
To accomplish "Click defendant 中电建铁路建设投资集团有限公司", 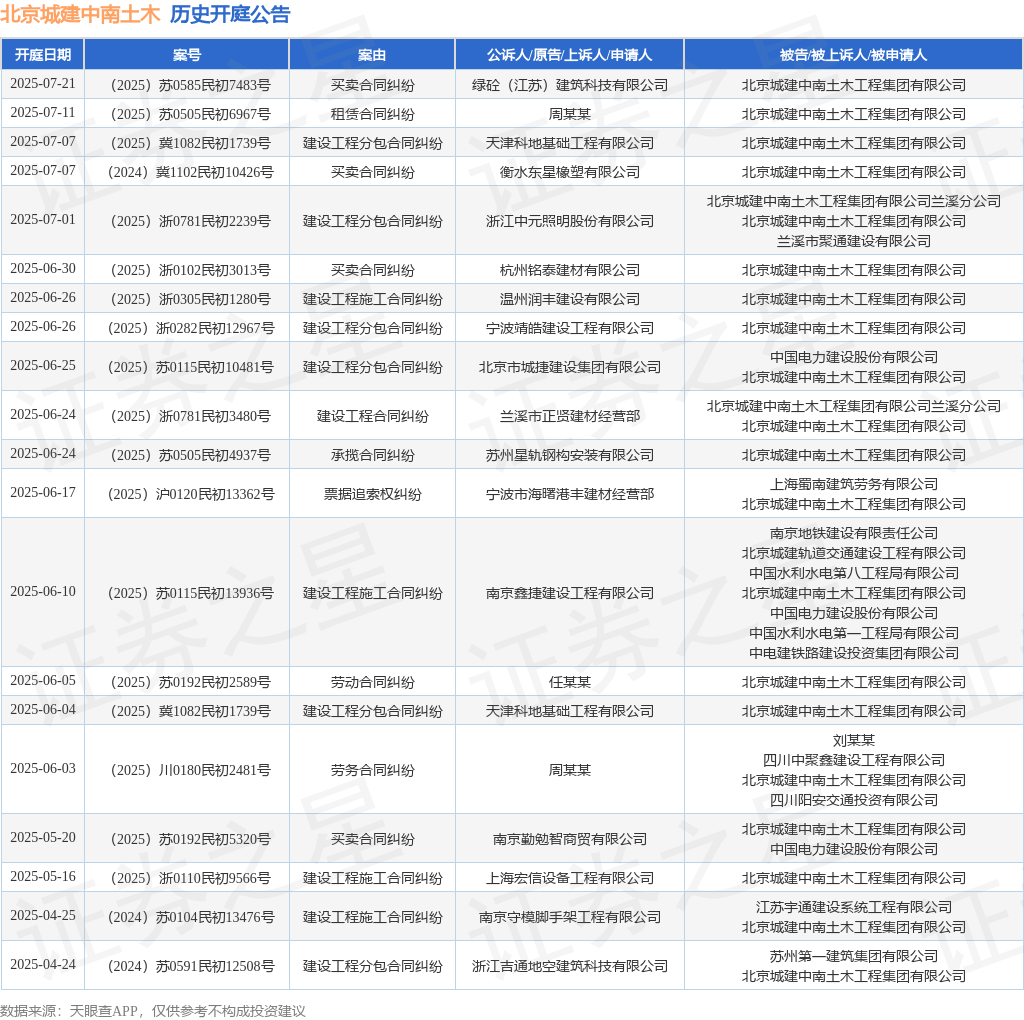I will pos(854,654).
